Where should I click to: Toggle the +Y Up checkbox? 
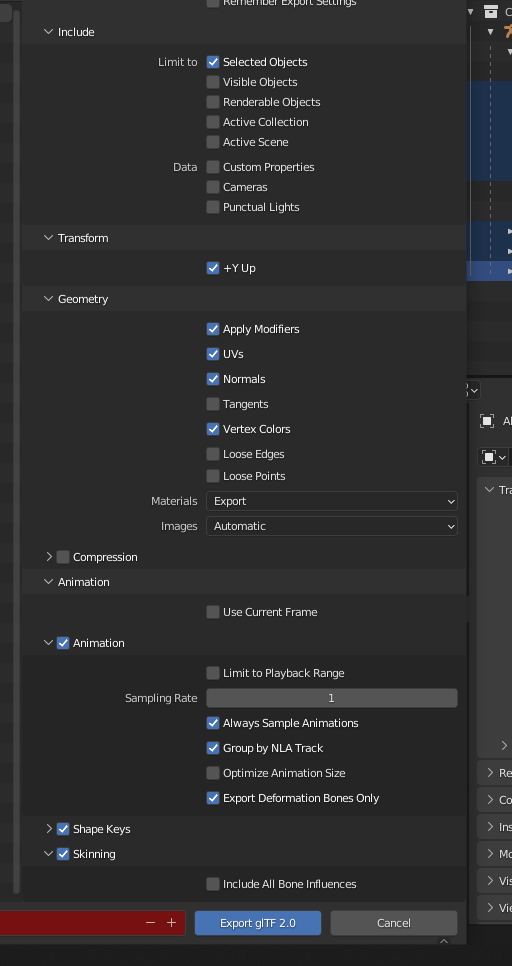pos(213,268)
